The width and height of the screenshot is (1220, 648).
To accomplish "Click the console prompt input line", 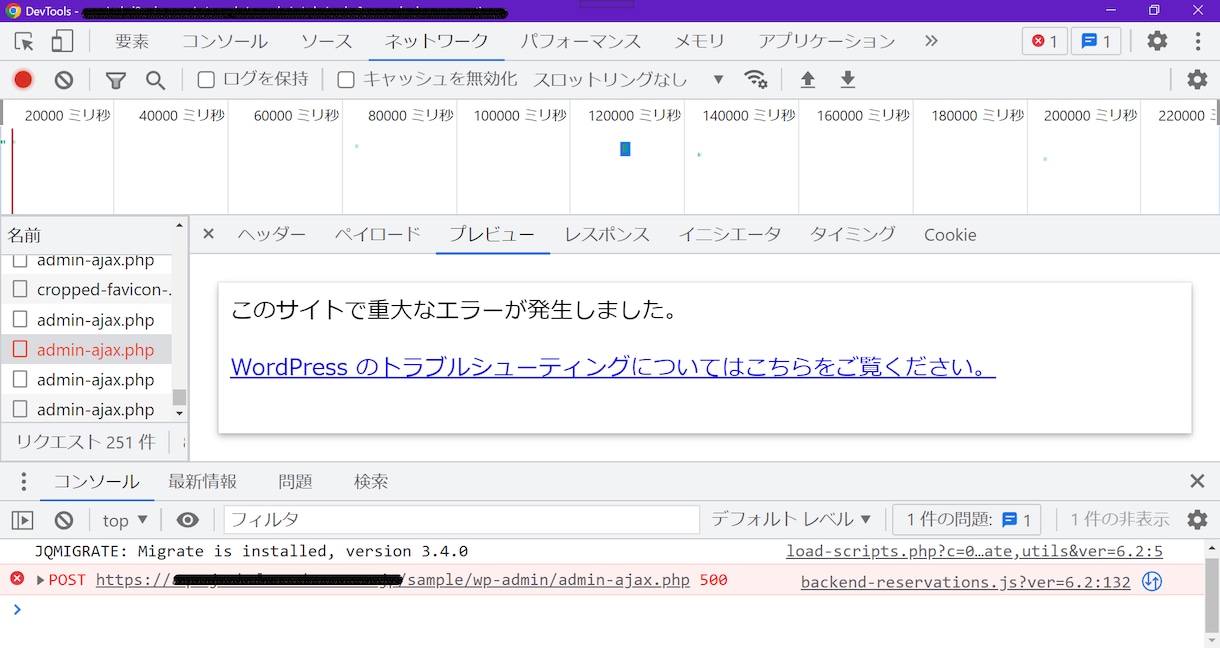I will tap(610, 609).
